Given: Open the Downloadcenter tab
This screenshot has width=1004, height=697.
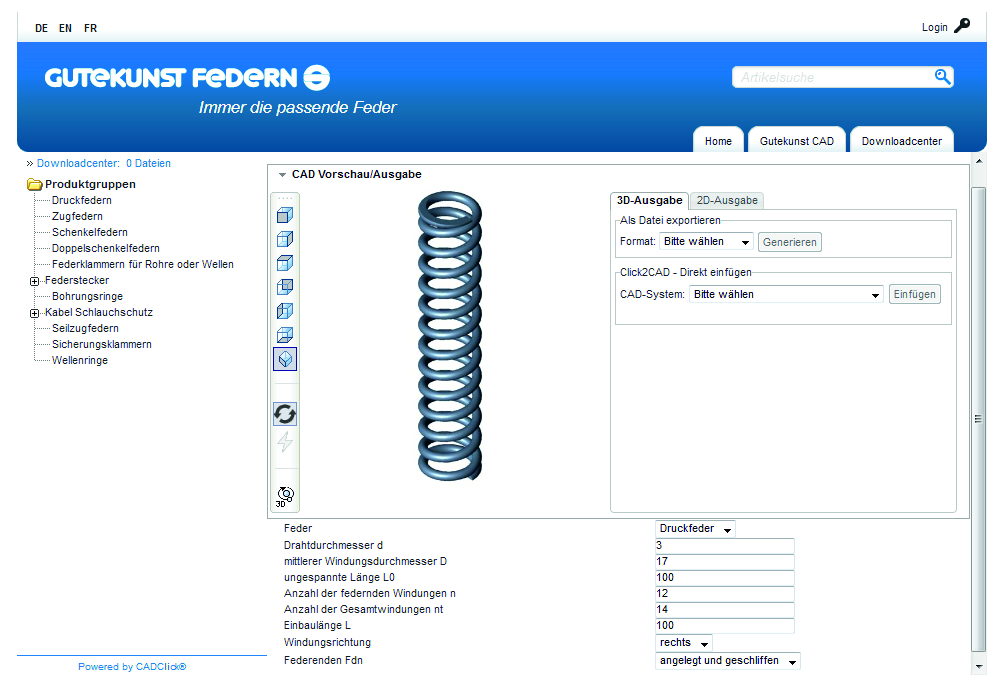Looking at the screenshot, I should click(x=901, y=141).
